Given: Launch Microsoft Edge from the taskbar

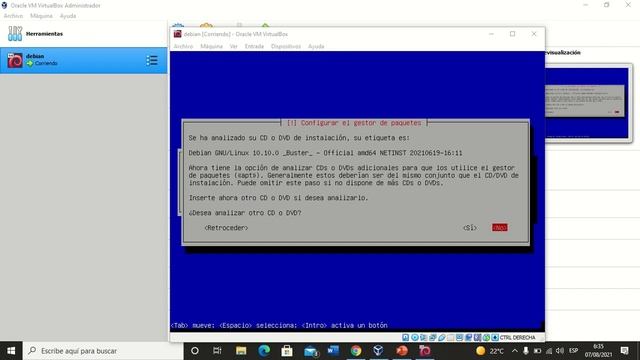Looking at the screenshot, I should [x=264, y=351].
